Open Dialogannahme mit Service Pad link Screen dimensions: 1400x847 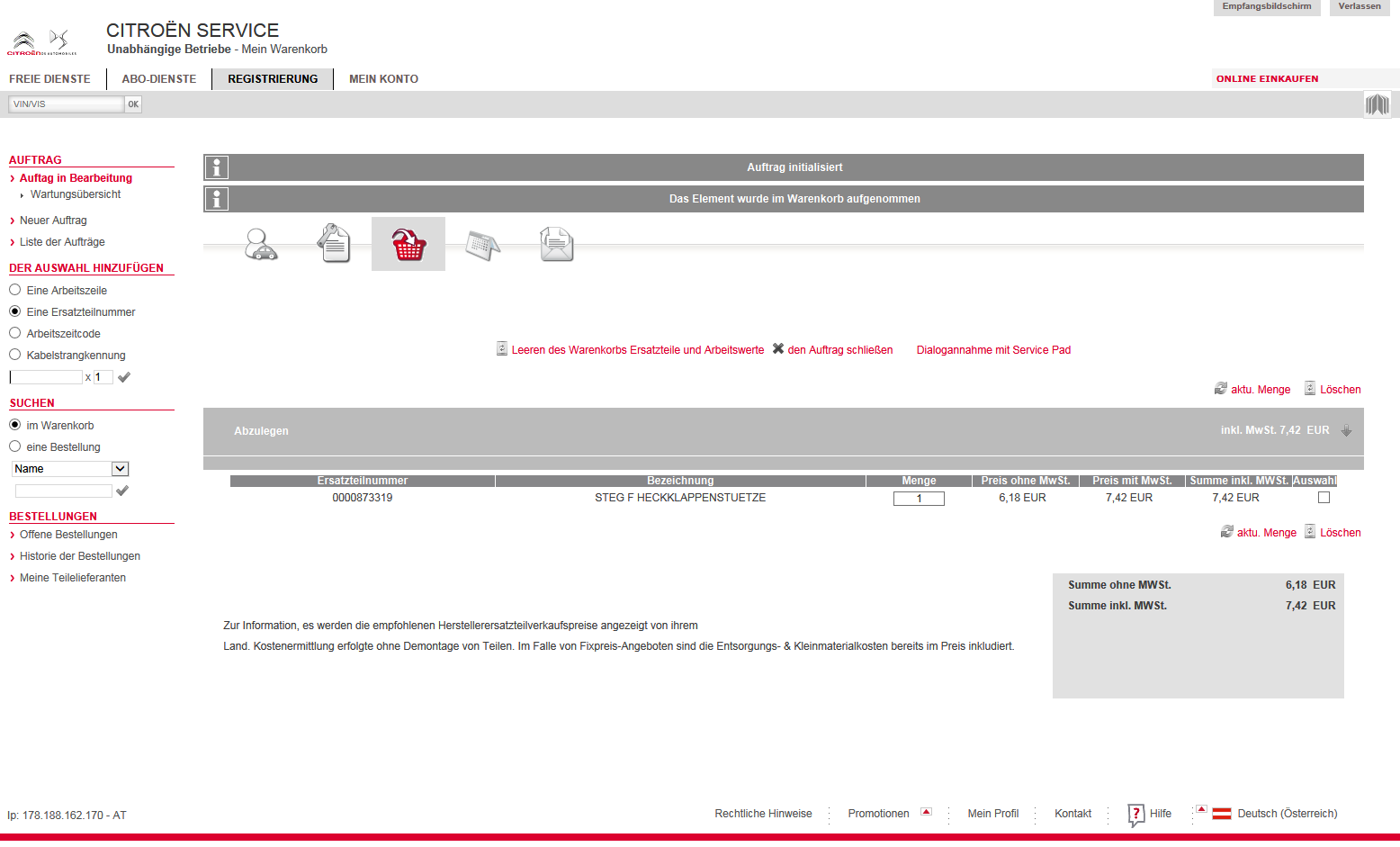(x=993, y=350)
